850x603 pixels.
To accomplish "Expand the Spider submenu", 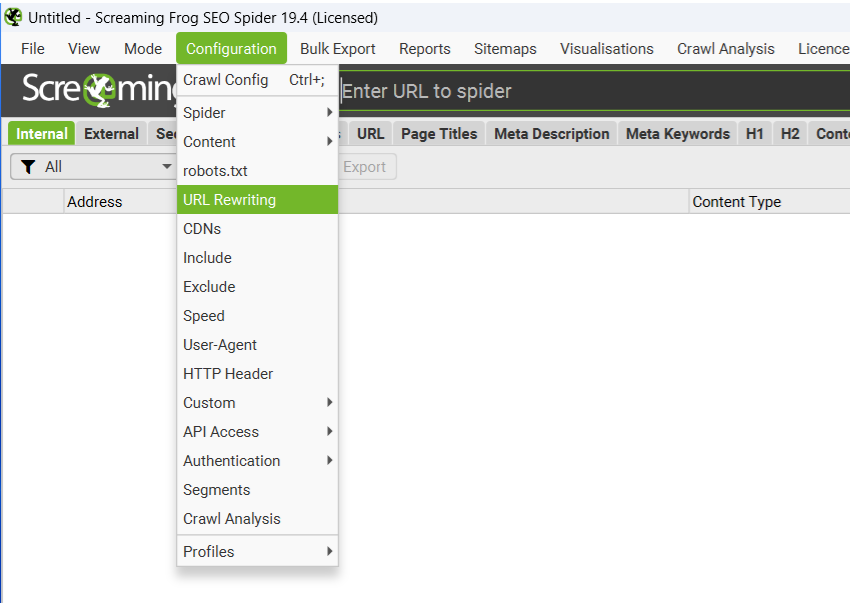I will [x=257, y=113].
